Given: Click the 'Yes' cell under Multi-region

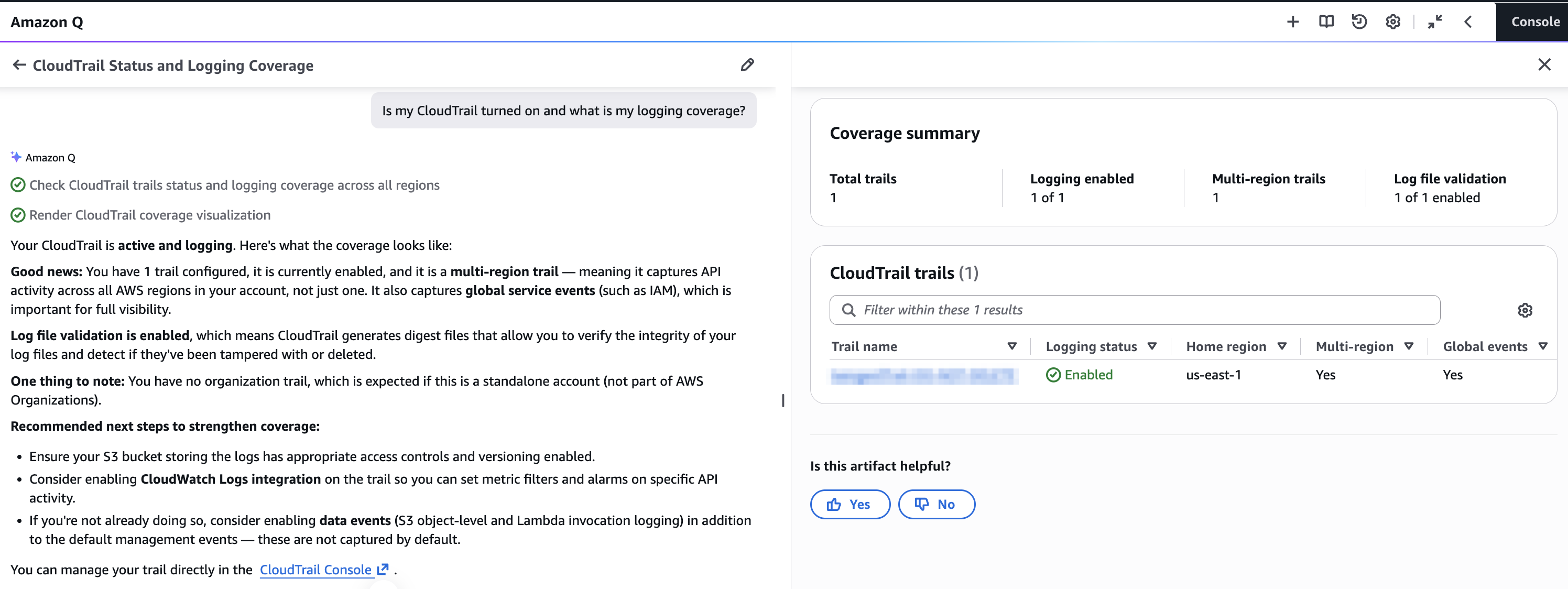Looking at the screenshot, I should [1325, 375].
